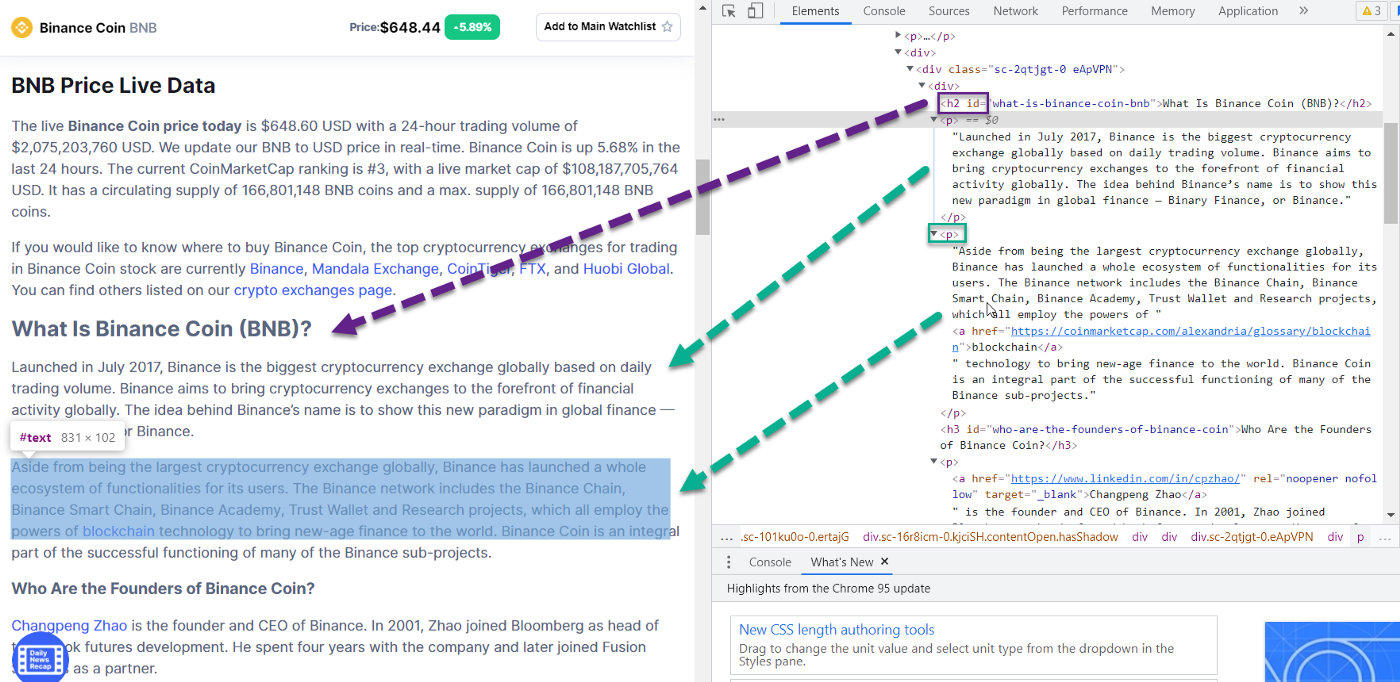Open the FTX link
Screen dimensions: 1400x682
(x=533, y=269)
